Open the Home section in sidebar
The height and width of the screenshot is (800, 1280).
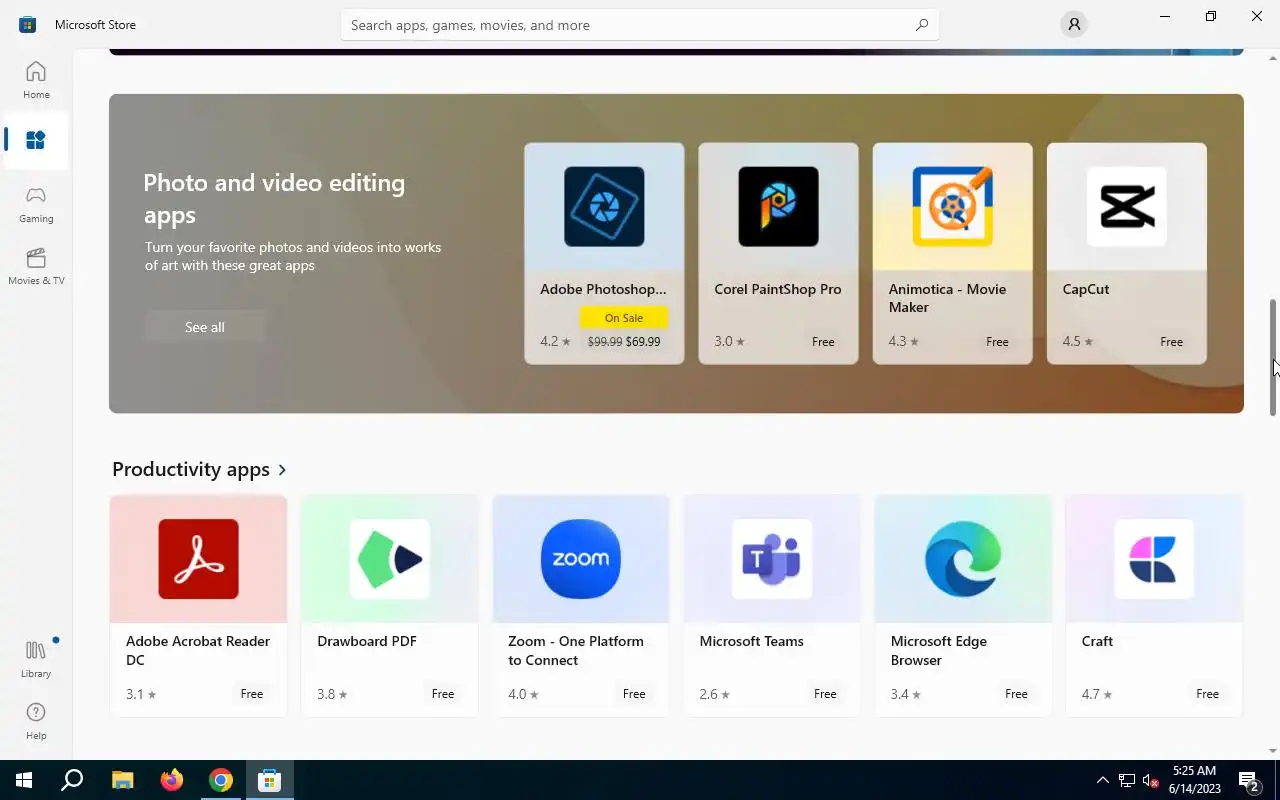pyautogui.click(x=36, y=80)
